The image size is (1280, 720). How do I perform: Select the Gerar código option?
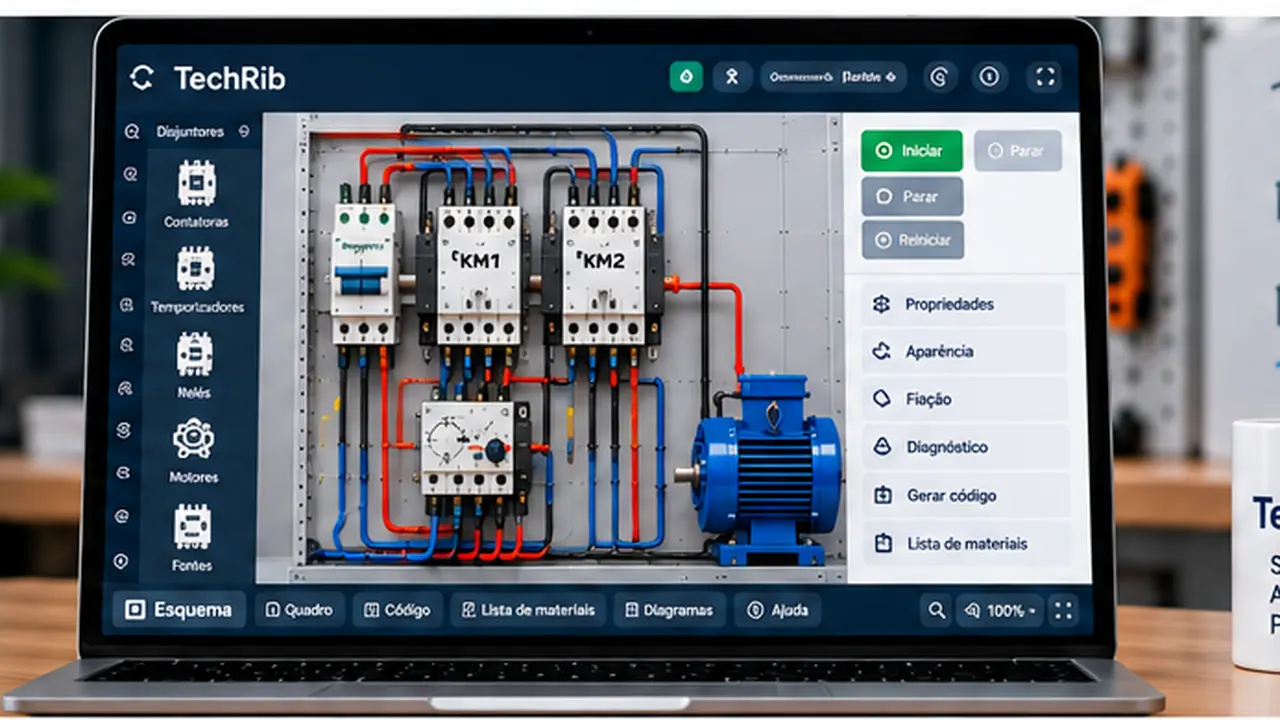click(x=964, y=495)
